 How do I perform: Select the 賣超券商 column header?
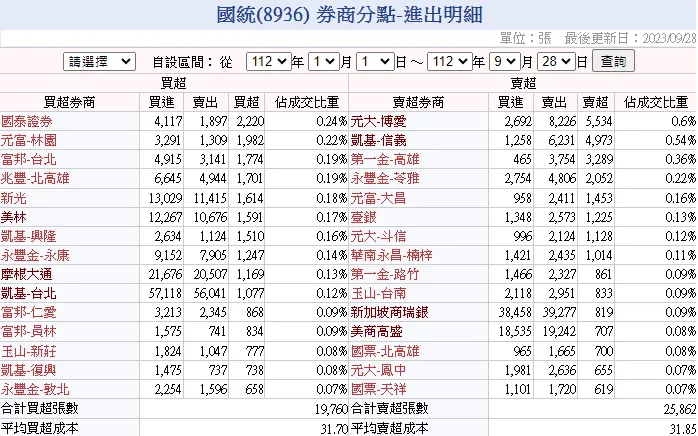pos(418,102)
